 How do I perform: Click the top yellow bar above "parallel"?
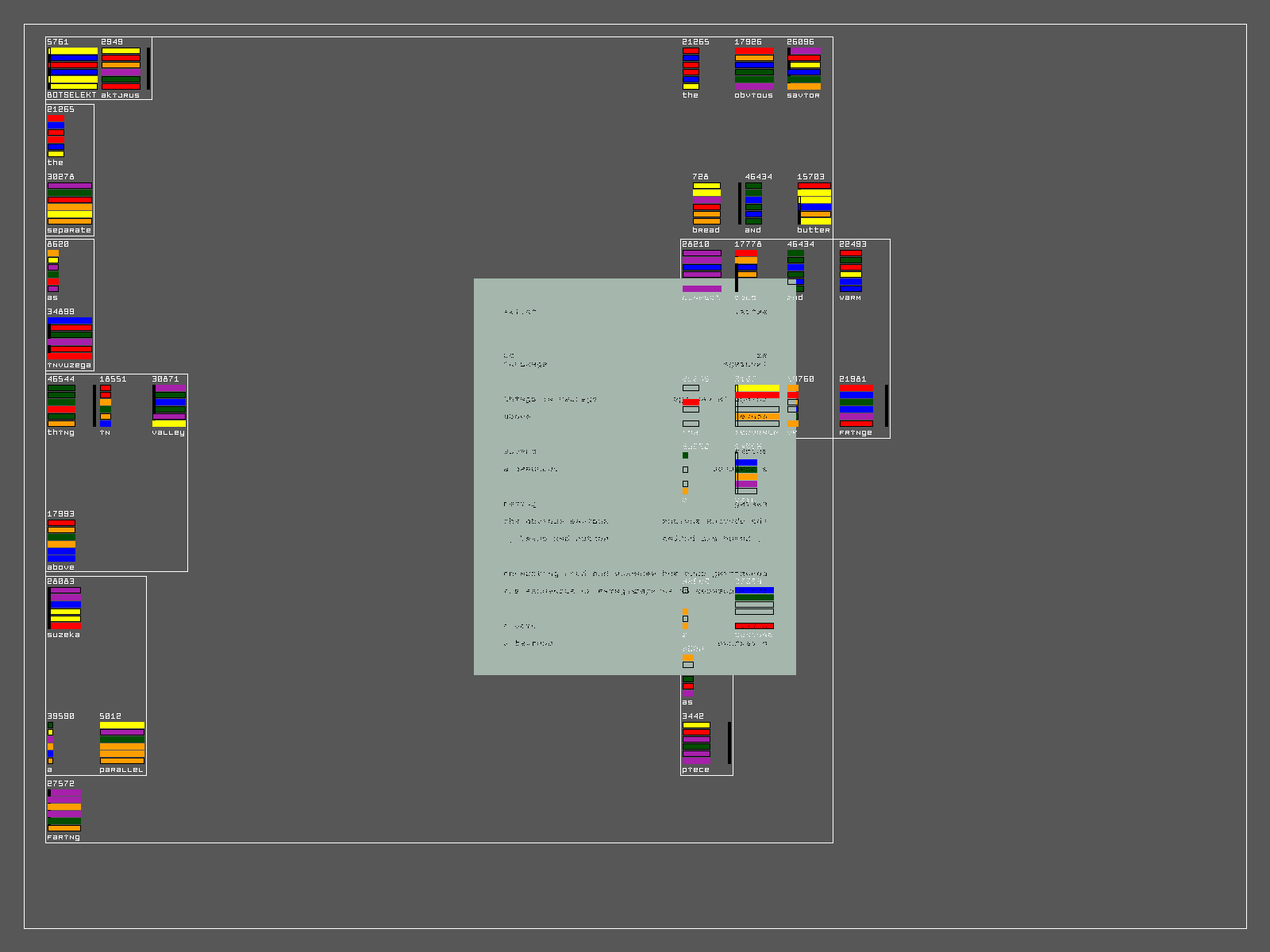[122, 725]
